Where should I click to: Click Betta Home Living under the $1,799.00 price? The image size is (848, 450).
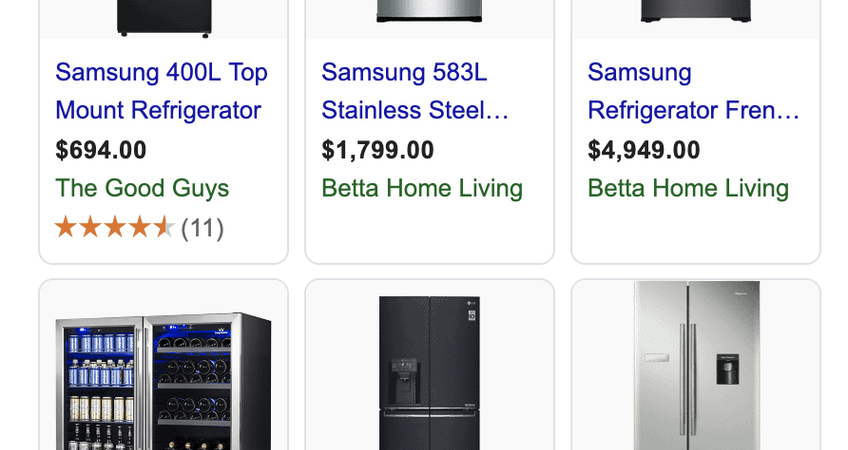pyautogui.click(x=422, y=188)
